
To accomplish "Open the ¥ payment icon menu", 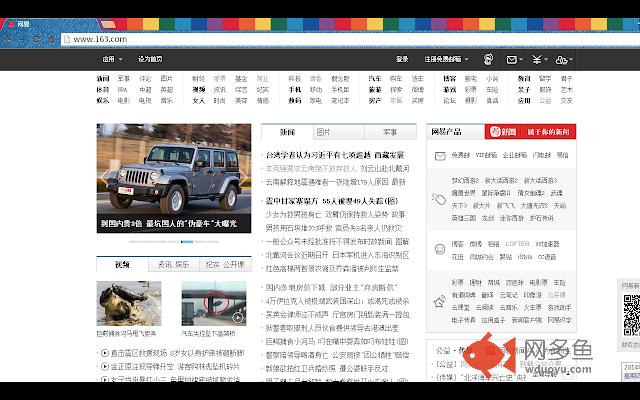I will click(539, 60).
